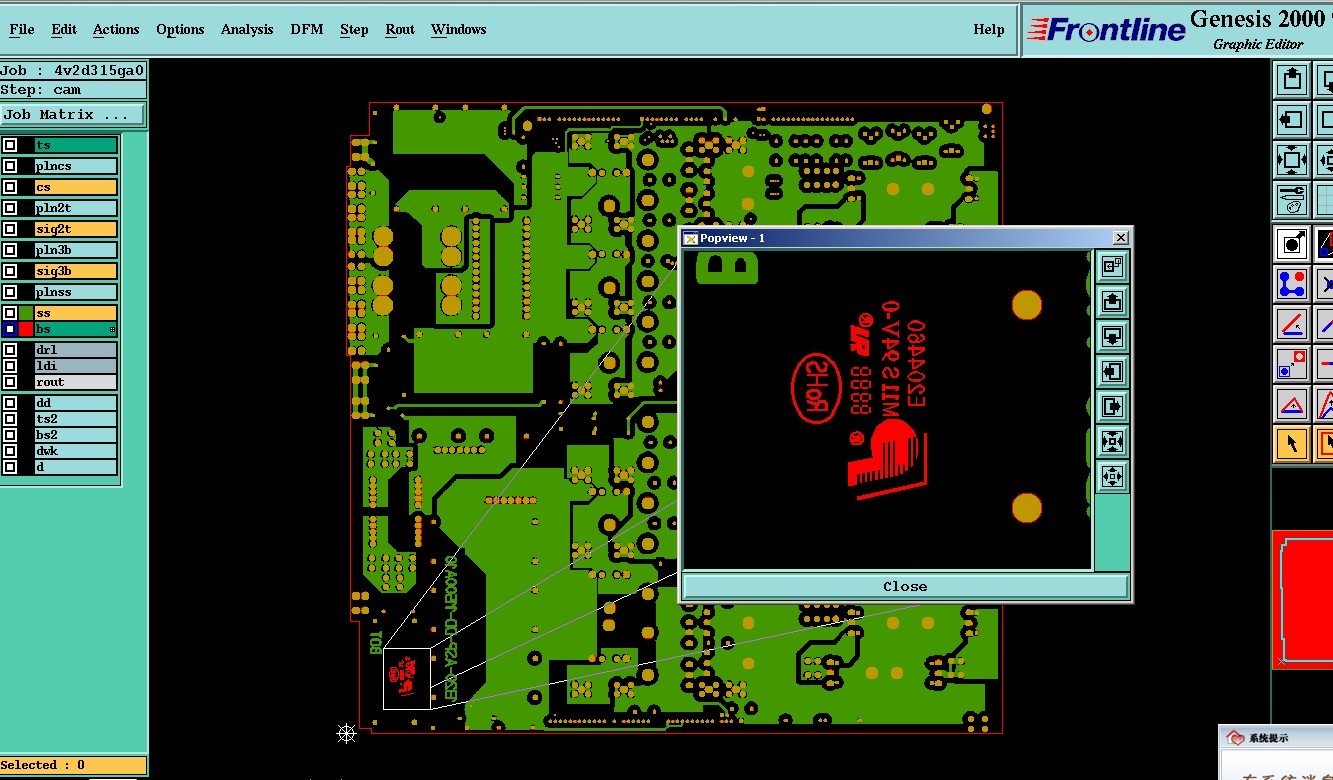
Task: Click Popview zoom in arrows icon
Action: click(1112, 441)
